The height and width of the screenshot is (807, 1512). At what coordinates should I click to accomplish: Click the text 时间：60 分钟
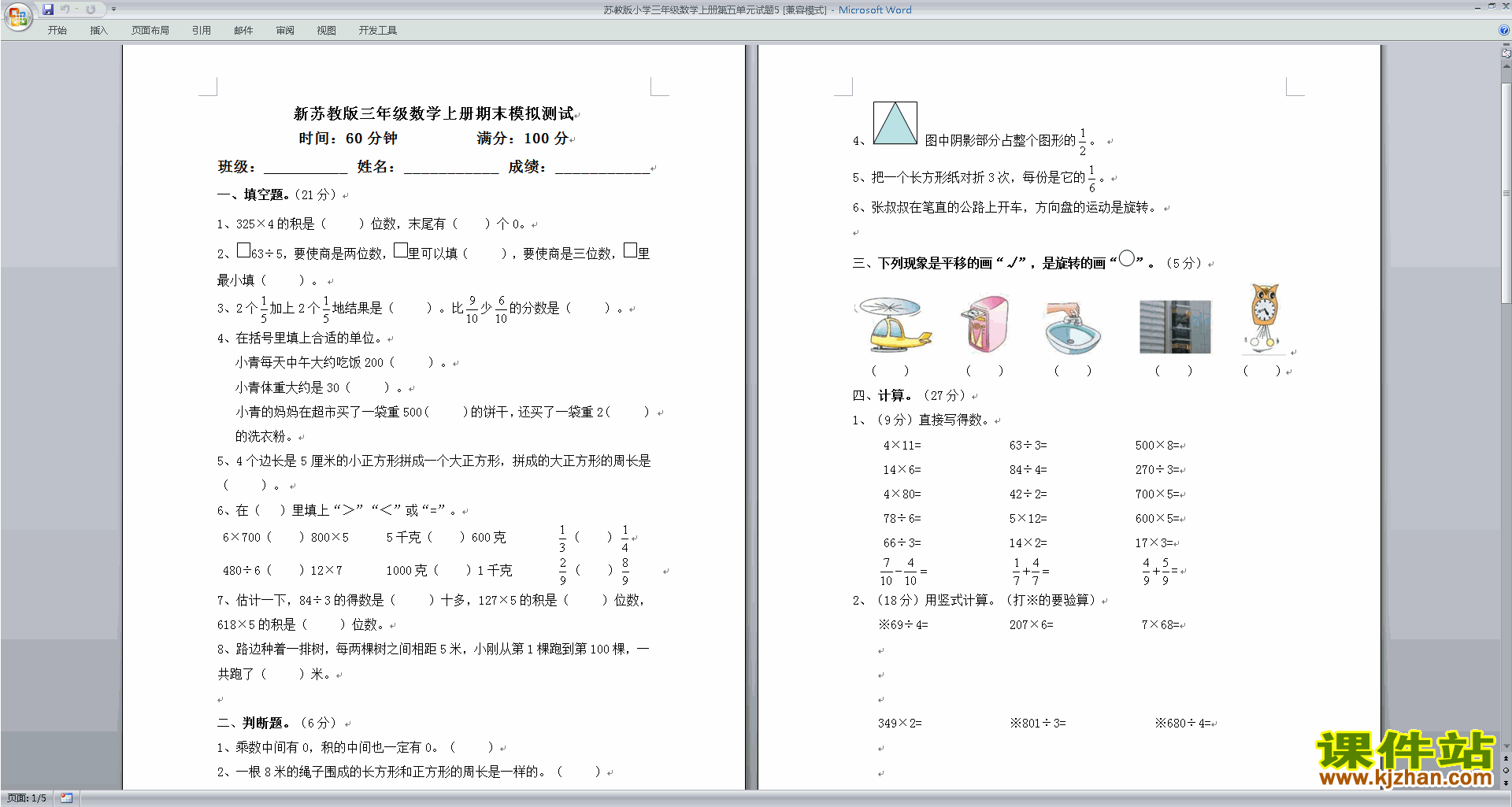coord(348,139)
